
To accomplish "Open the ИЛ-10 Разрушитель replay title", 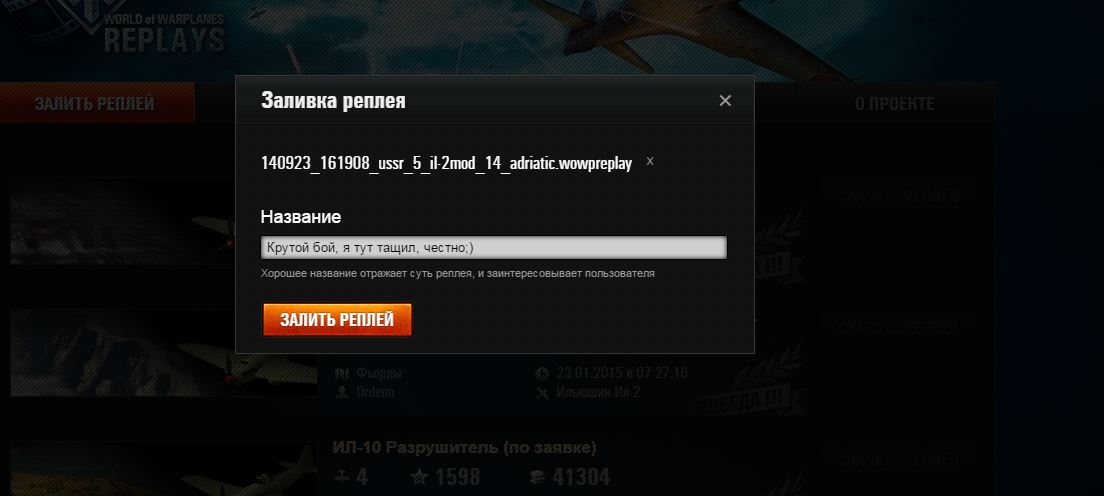I will tap(465, 447).
